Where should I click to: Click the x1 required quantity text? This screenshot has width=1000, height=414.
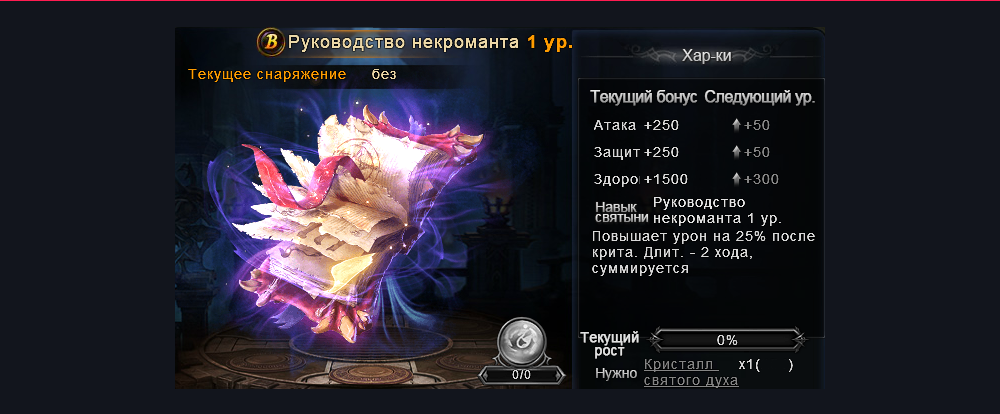point(746,366)
